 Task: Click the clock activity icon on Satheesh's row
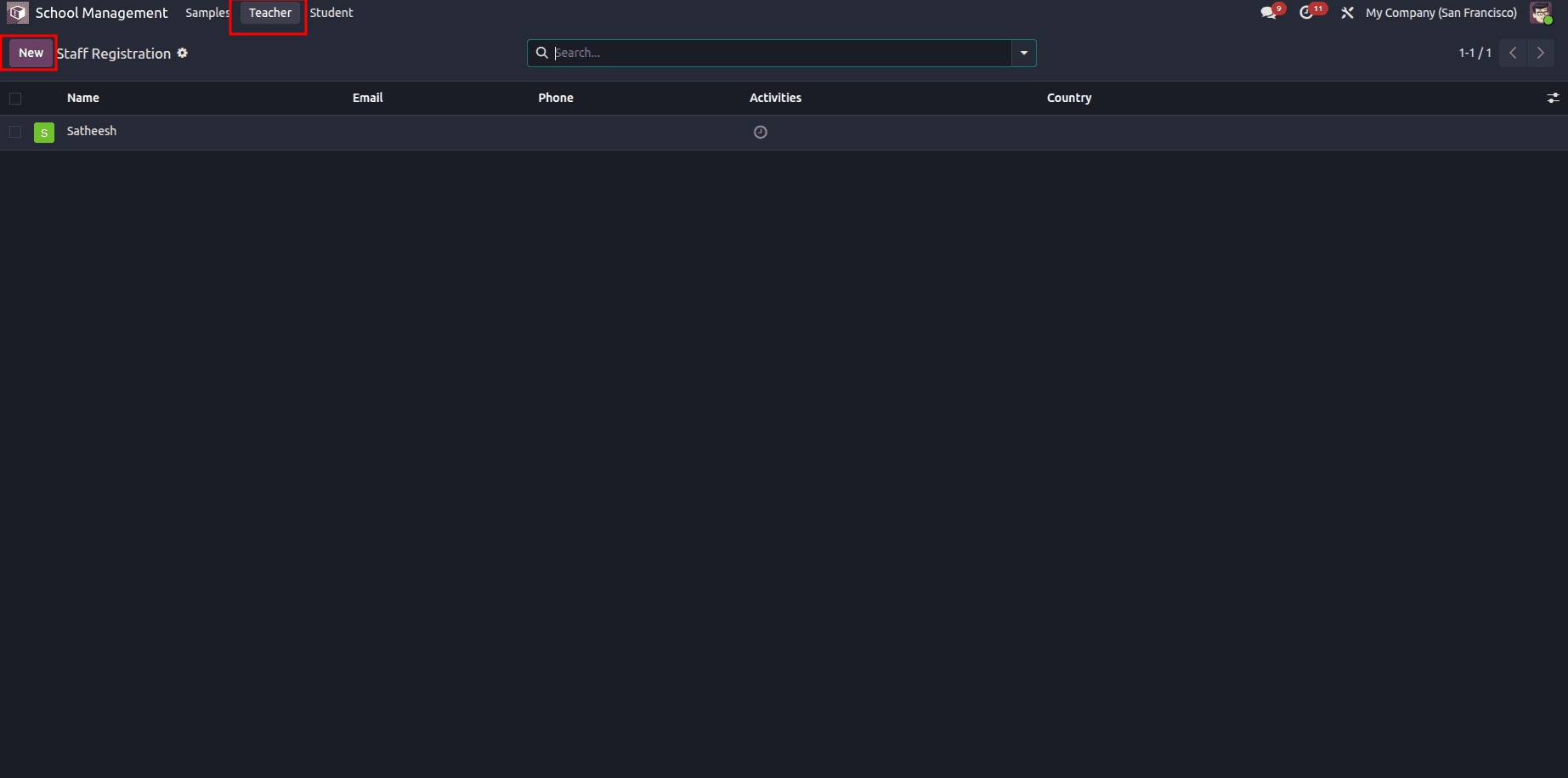[x=760, y=132]
